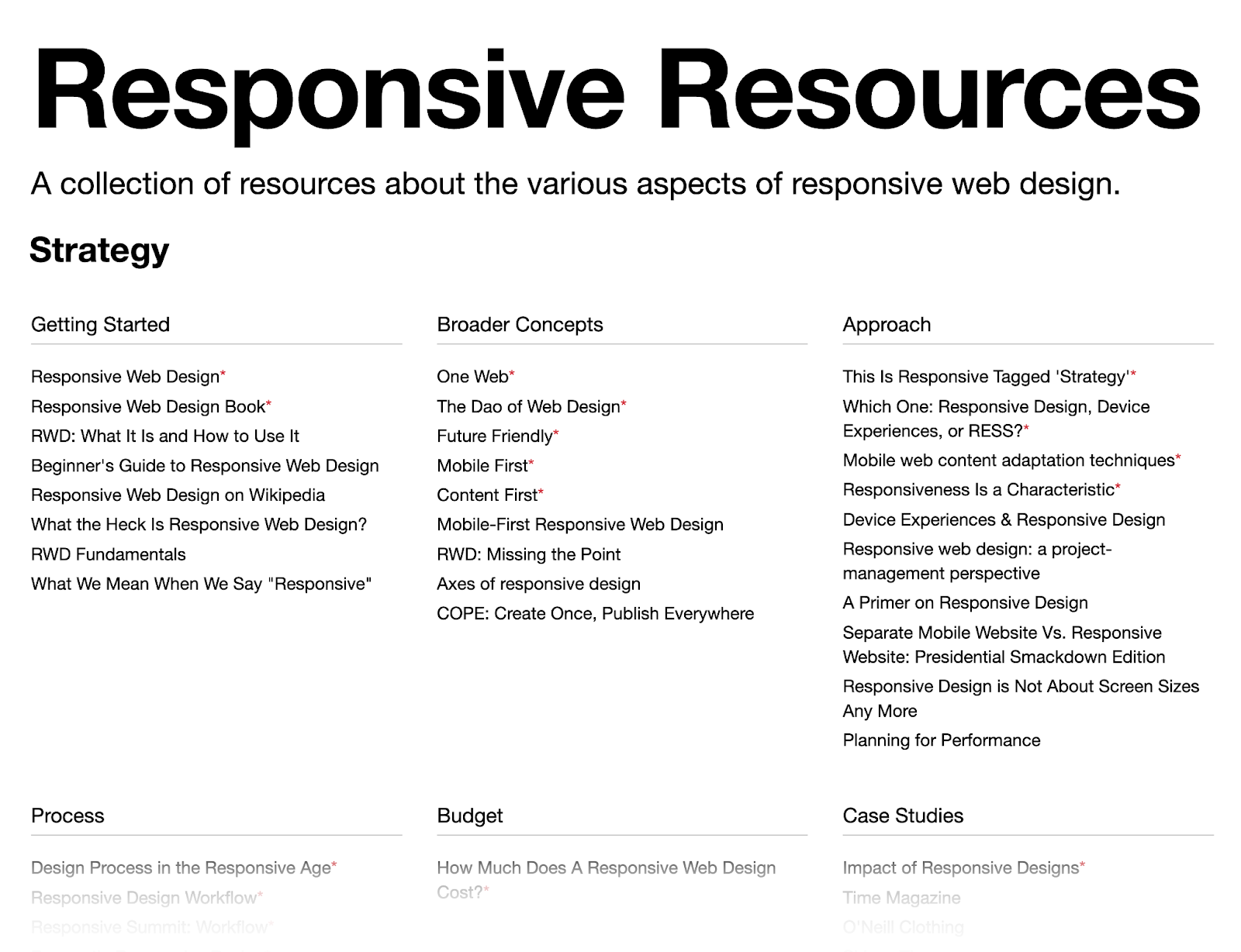The width and height of the screenshot is (1241, 952).
Task: Open This Is Responsive Tagged 'Strategy'
Action: click(983, 376)
